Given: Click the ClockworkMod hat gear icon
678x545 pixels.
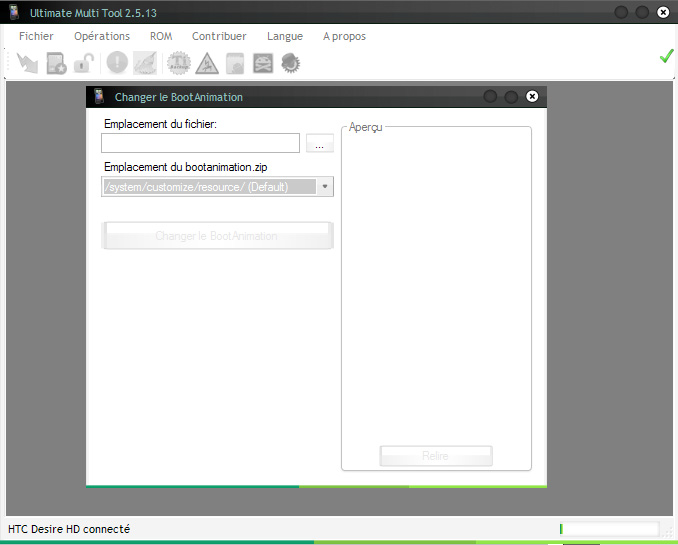Looking at the screenshot, I should coord(291,63).
